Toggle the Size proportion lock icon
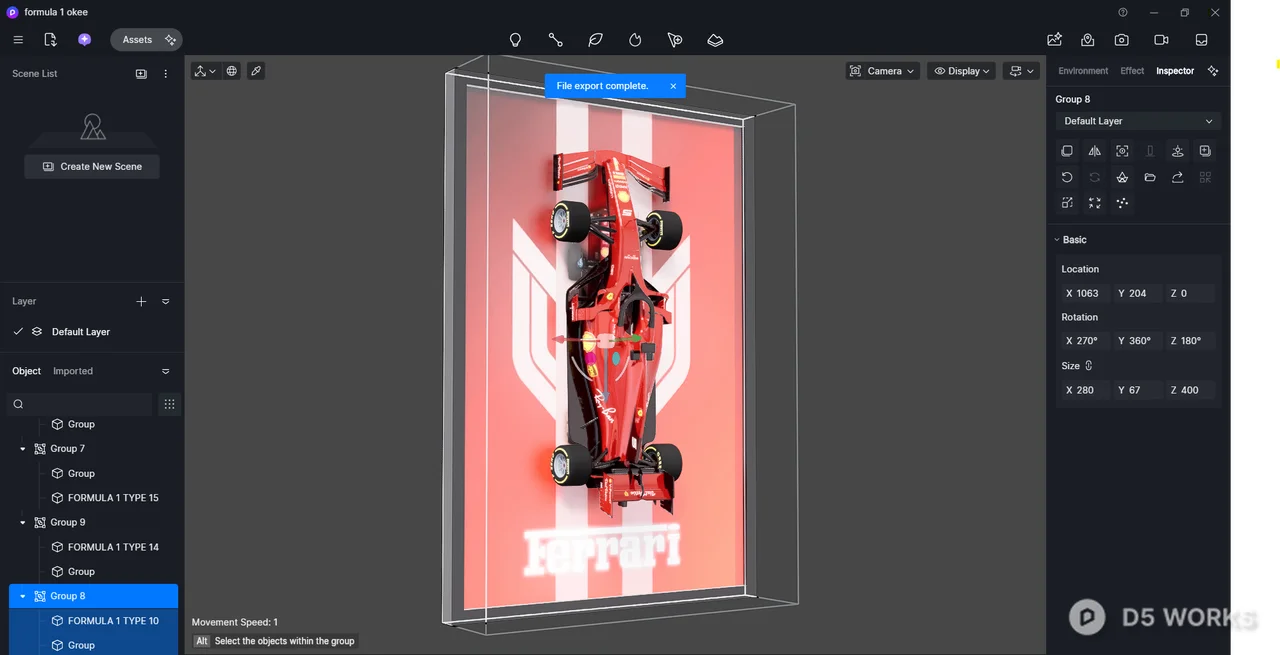 coord(1088,366)
